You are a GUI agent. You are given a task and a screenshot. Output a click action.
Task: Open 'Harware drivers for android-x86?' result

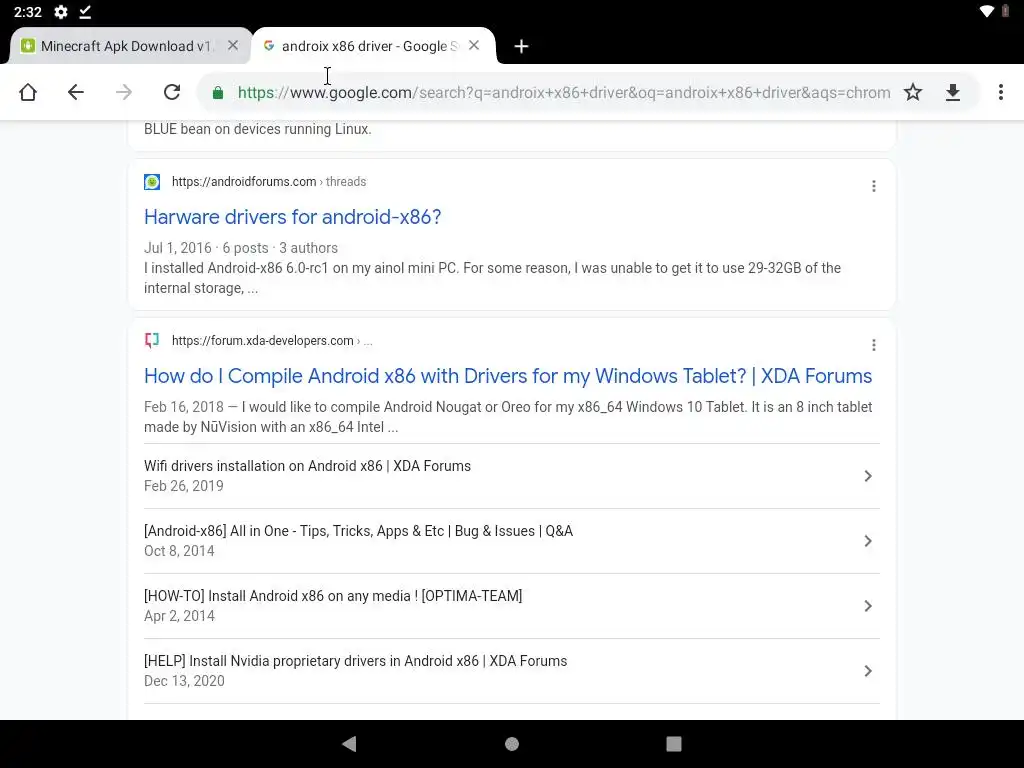(x=293, y=217)
